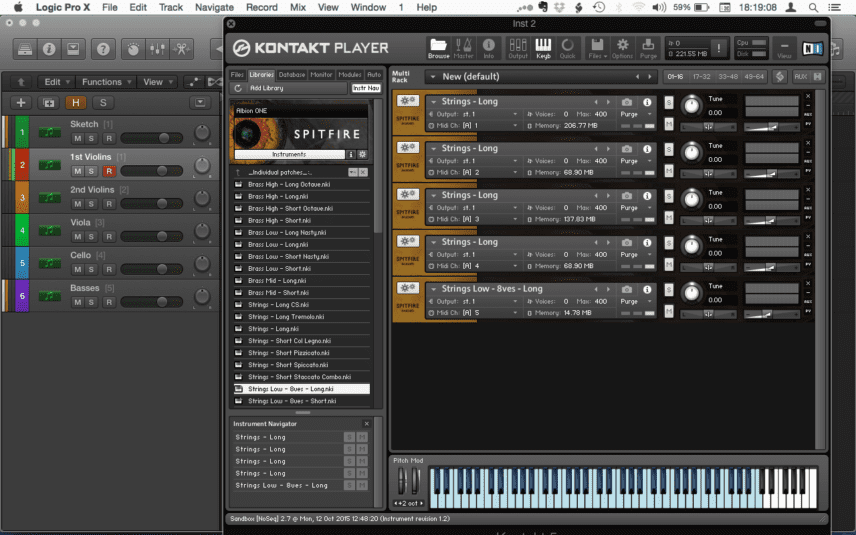Viewport: 856px width, 535px height.
Task: Open the Output mixer section
Action: 518,48
